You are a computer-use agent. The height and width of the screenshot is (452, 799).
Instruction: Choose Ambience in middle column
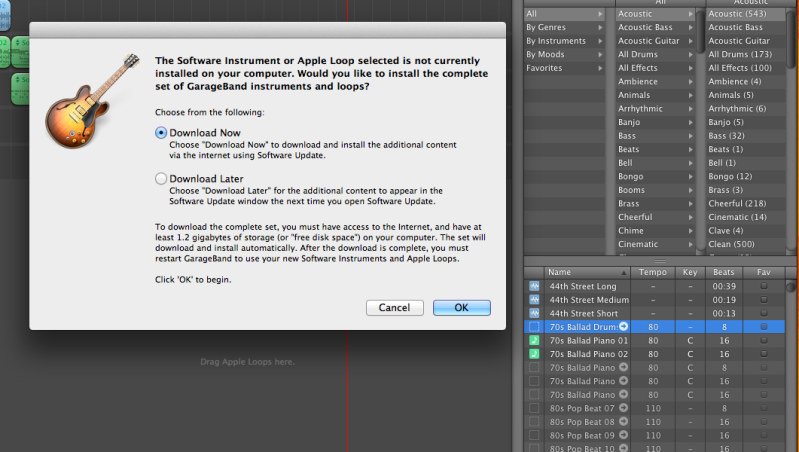coord(655,81)
